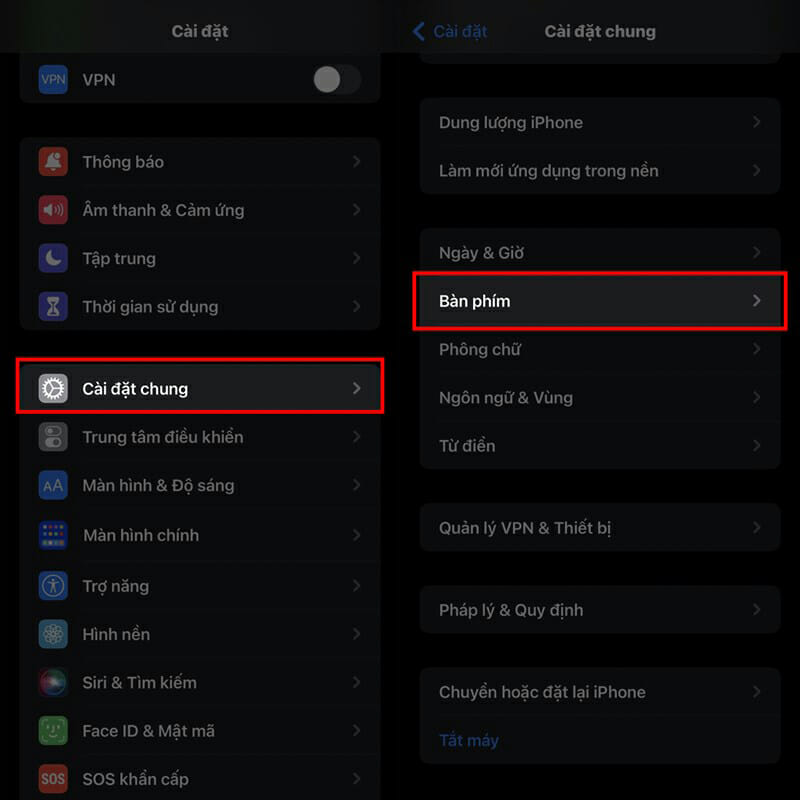Open the Bàn phím chevron arrow
Image resolution: width=800 pixels, height=800 pixels.
pos(757,301)
